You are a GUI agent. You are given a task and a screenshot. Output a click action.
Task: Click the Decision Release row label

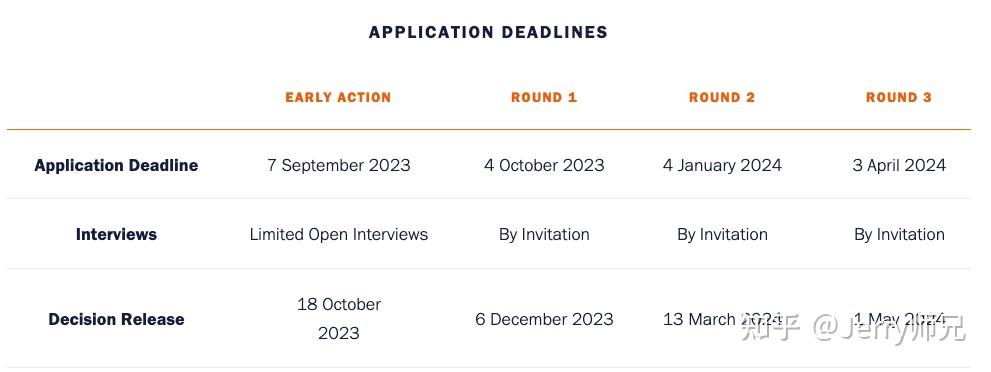pyautogui.click(x=116, y=319)
